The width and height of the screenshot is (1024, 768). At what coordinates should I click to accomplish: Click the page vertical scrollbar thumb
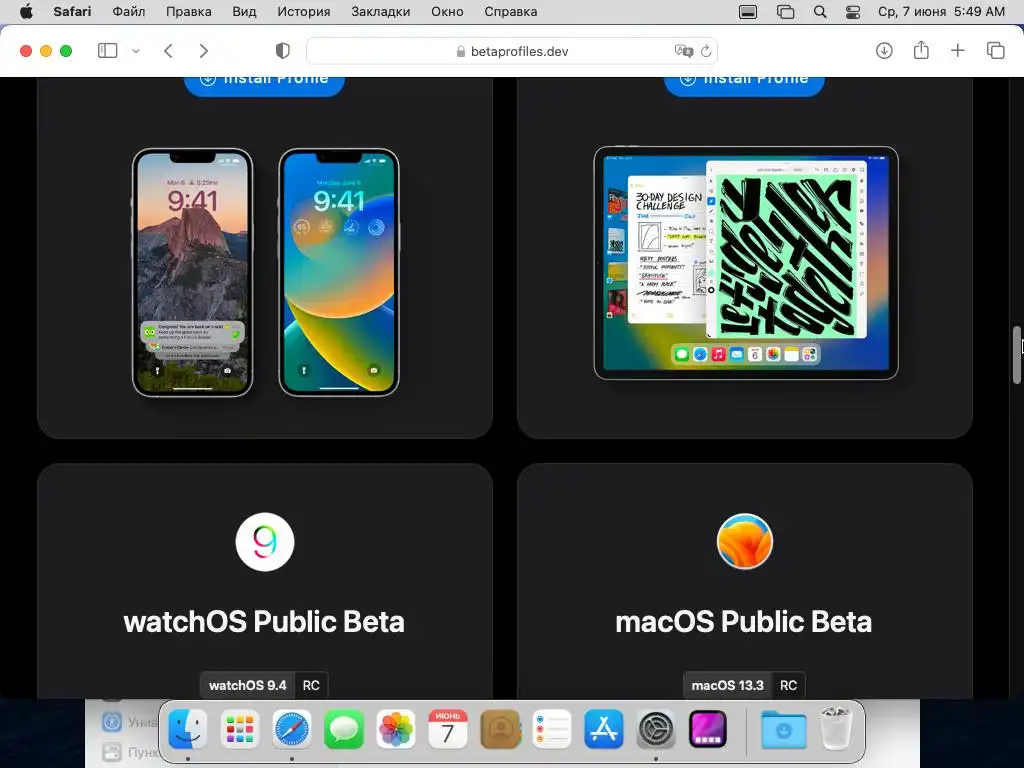pos(1017,355)
